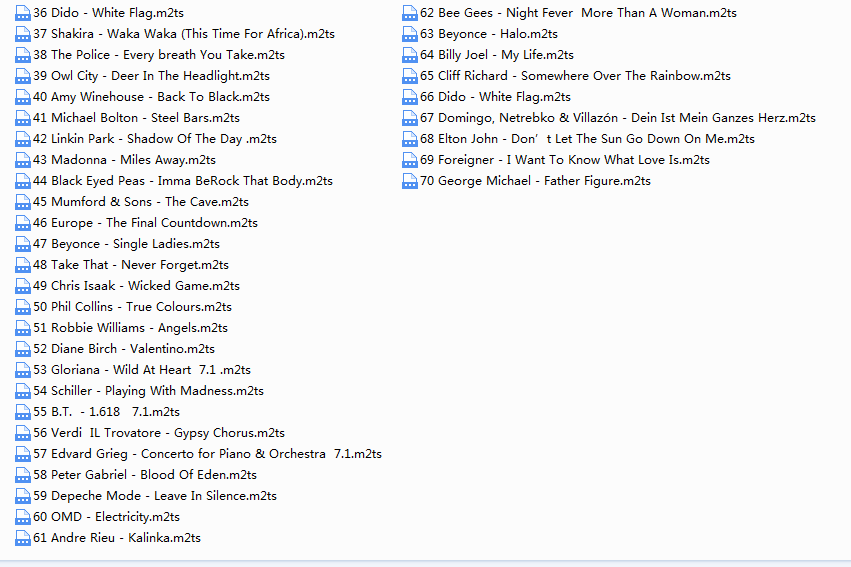Click the icon for 50 Phil Collins - True Colours
This screenshot has height=567, width=851.
tap(23, 307)
